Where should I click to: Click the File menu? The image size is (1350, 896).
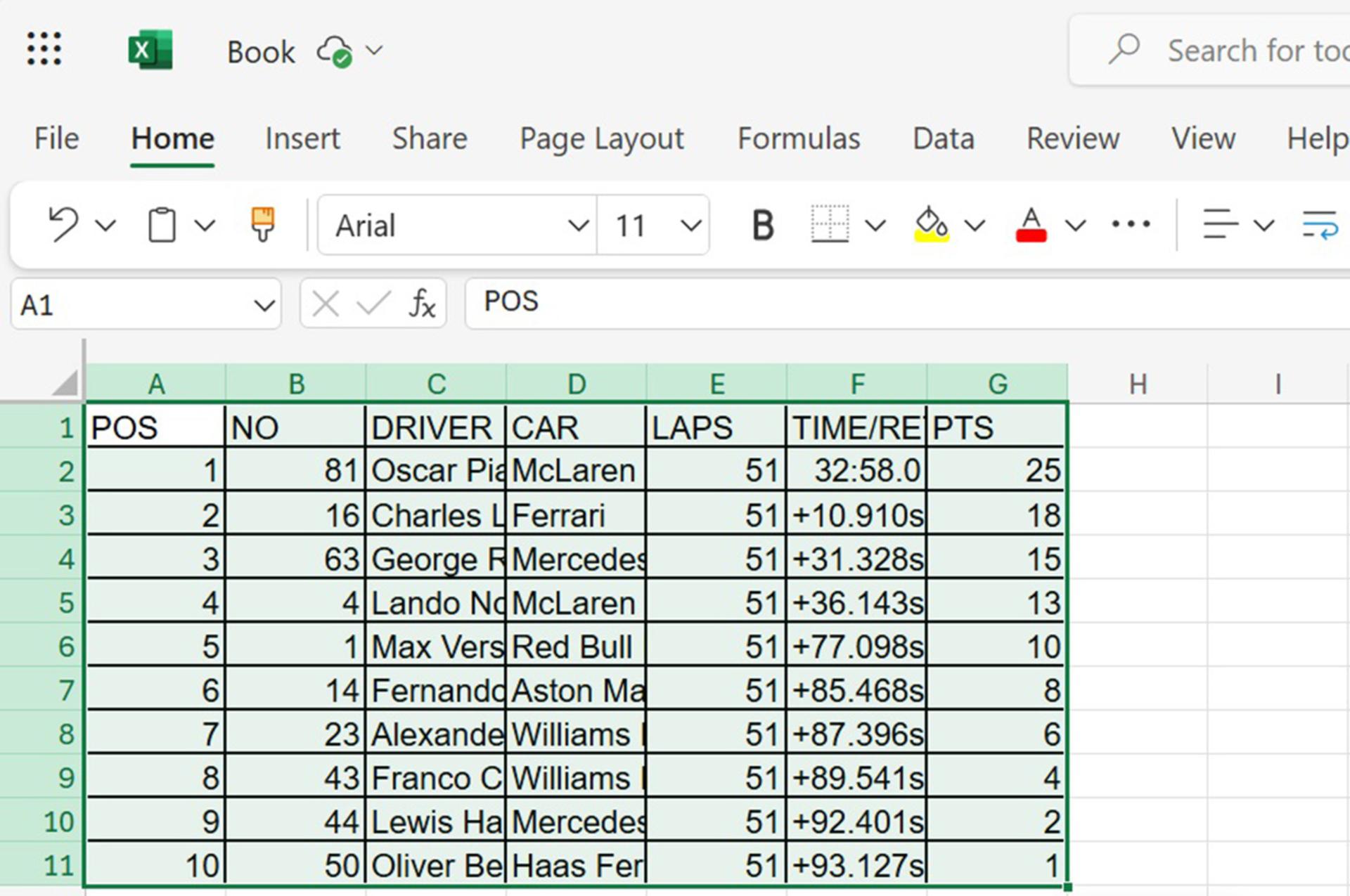(x=56, y=138)
